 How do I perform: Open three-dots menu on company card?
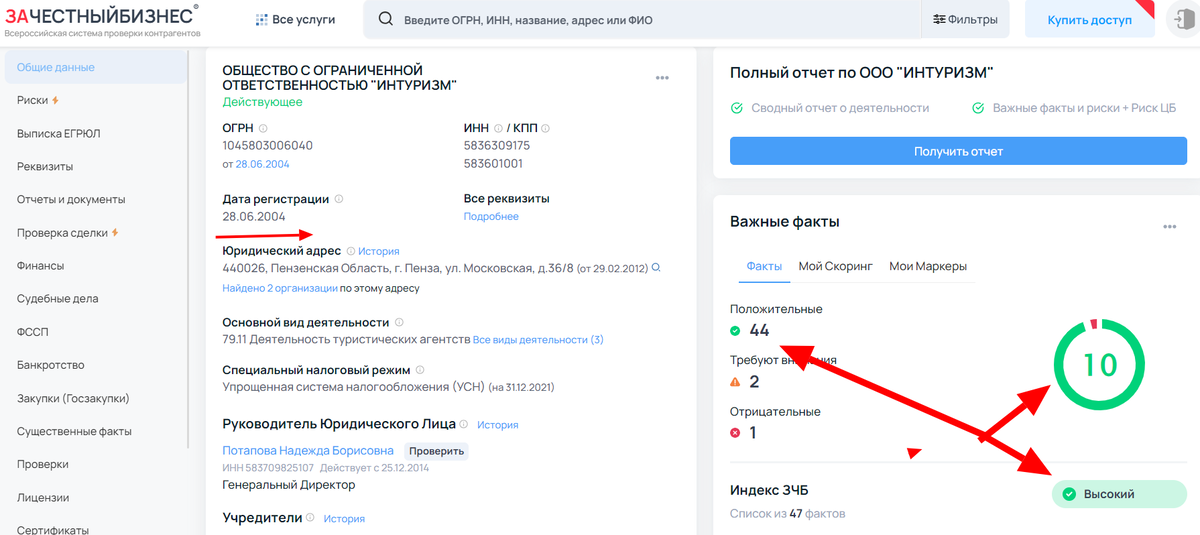662,78
